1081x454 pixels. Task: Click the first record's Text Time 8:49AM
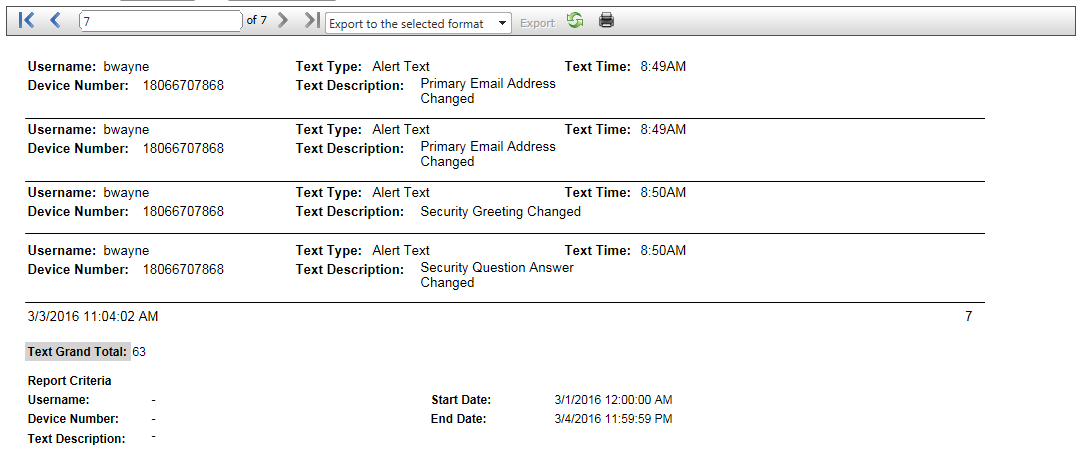pos(663,67)
